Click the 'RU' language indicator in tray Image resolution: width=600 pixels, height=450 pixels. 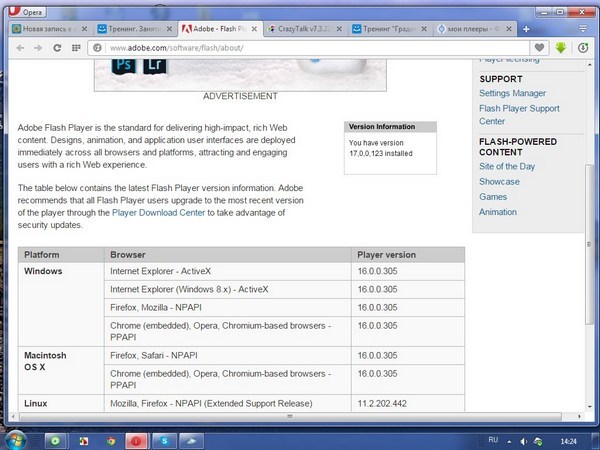tap(493, 440)
